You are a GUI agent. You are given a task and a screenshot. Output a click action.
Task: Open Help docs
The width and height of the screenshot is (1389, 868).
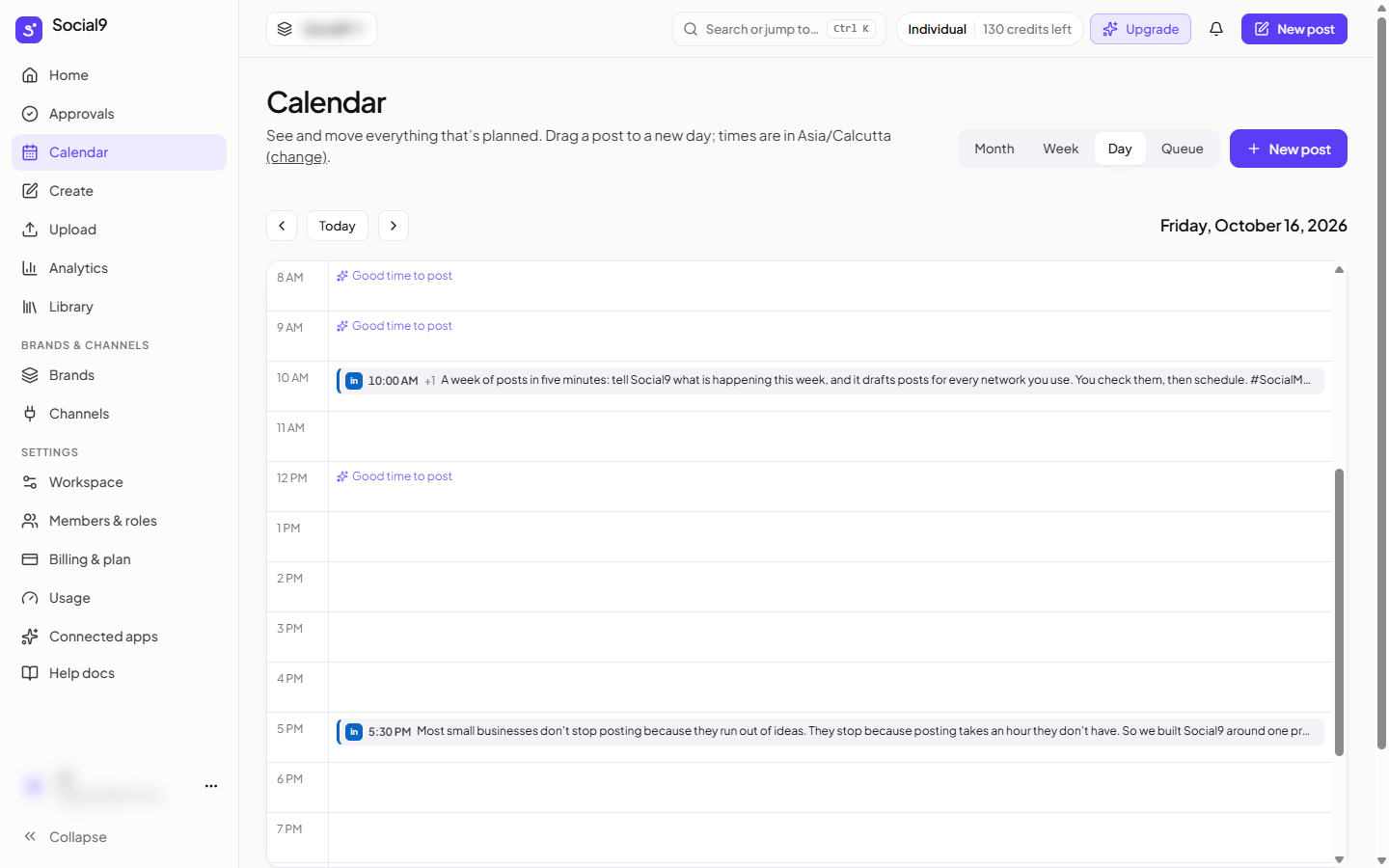click(119, 673)
